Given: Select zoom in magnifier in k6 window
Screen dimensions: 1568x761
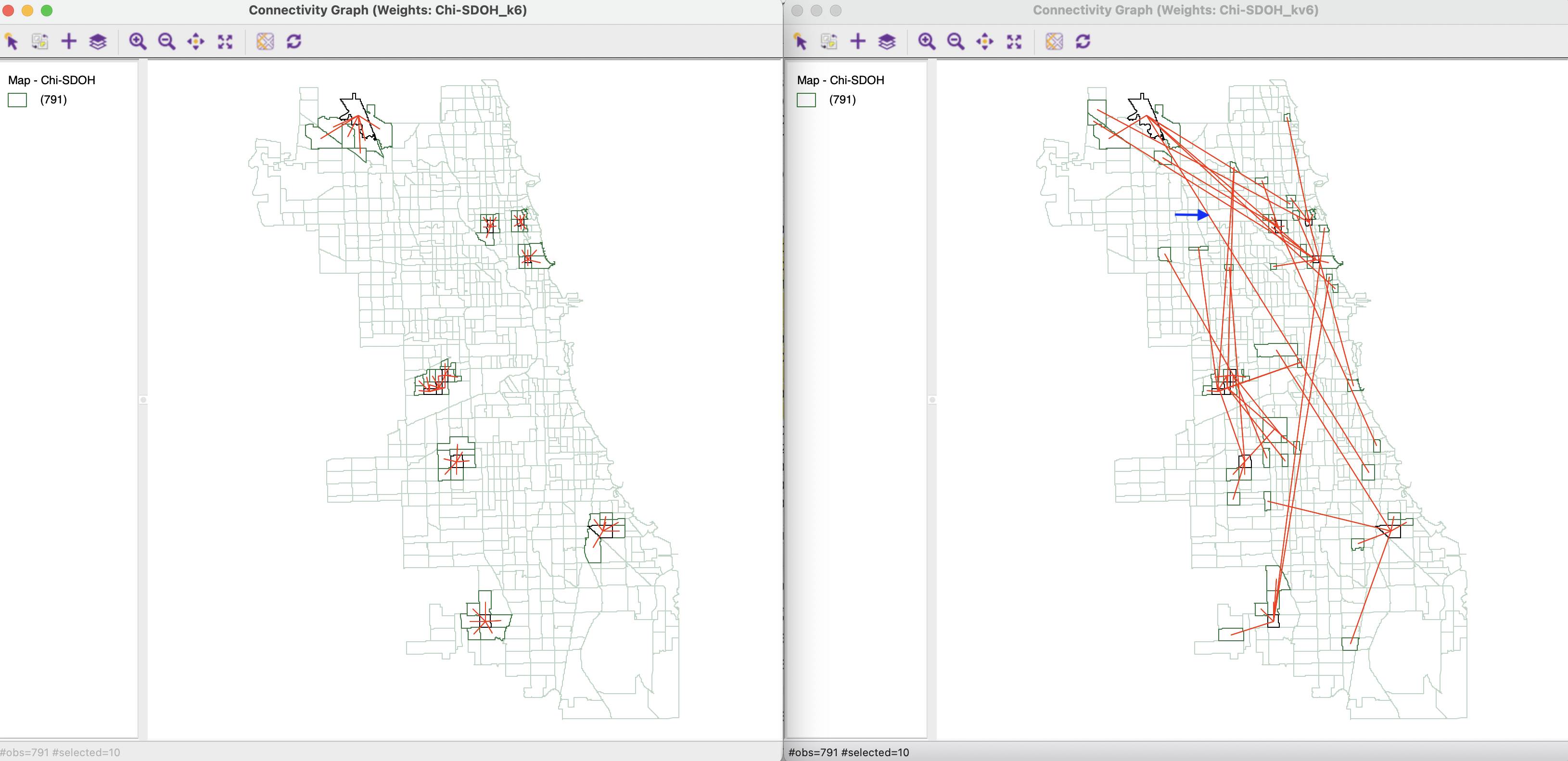Looking at the screenshot, I should [x=138, y=41].
